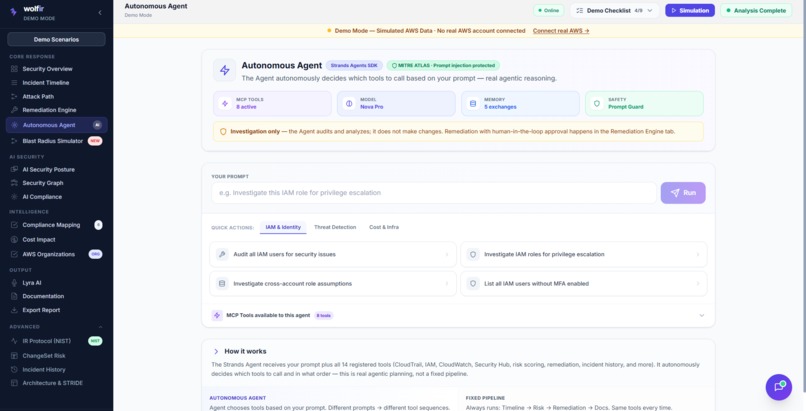Collapse the Advanced section chevron
Viewport: 806px width, 411px height.
[100, 327]
